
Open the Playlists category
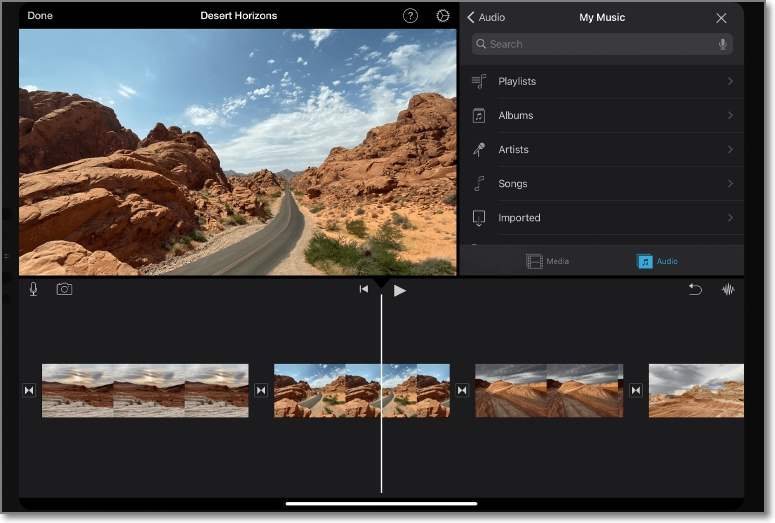[x=602, y=81]
